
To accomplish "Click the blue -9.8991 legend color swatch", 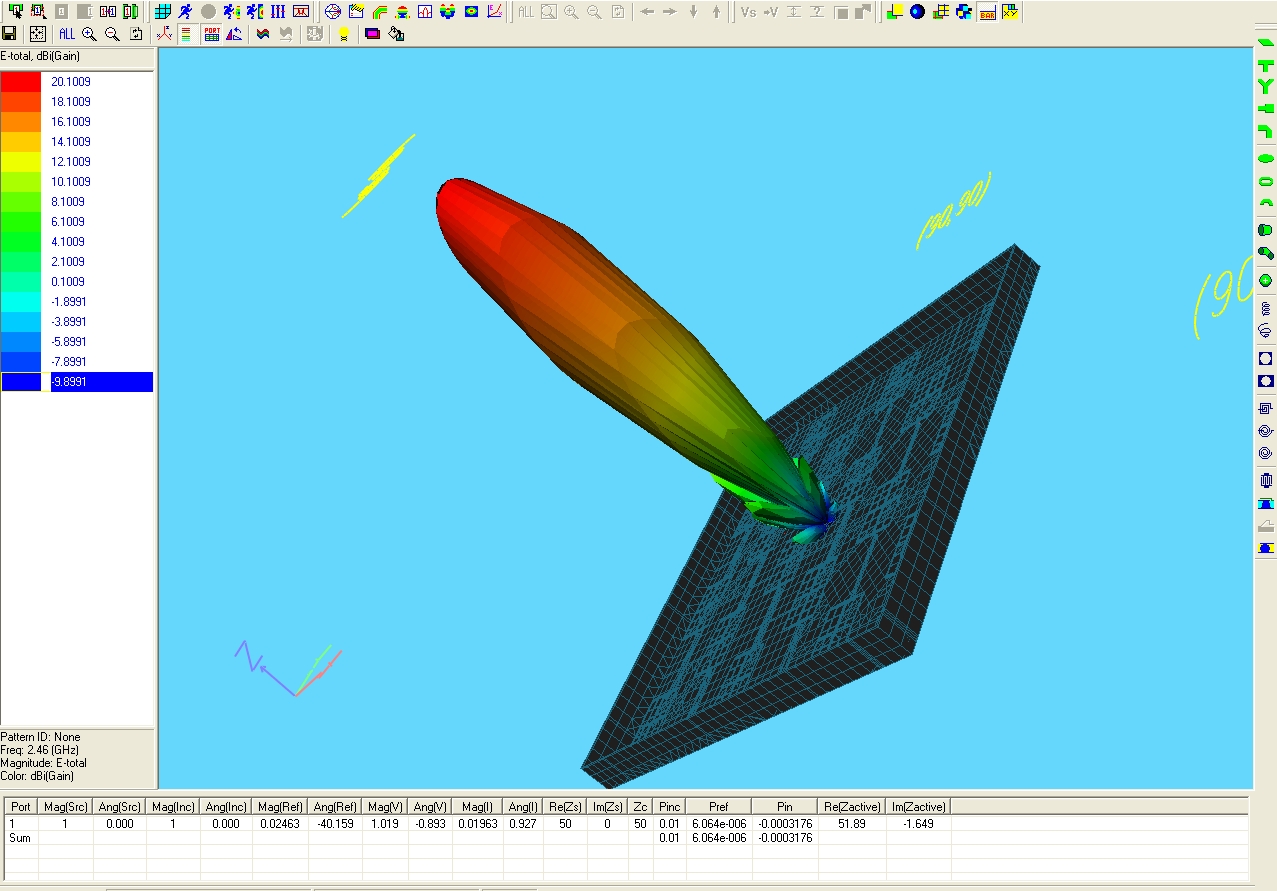I will point(21,382).
